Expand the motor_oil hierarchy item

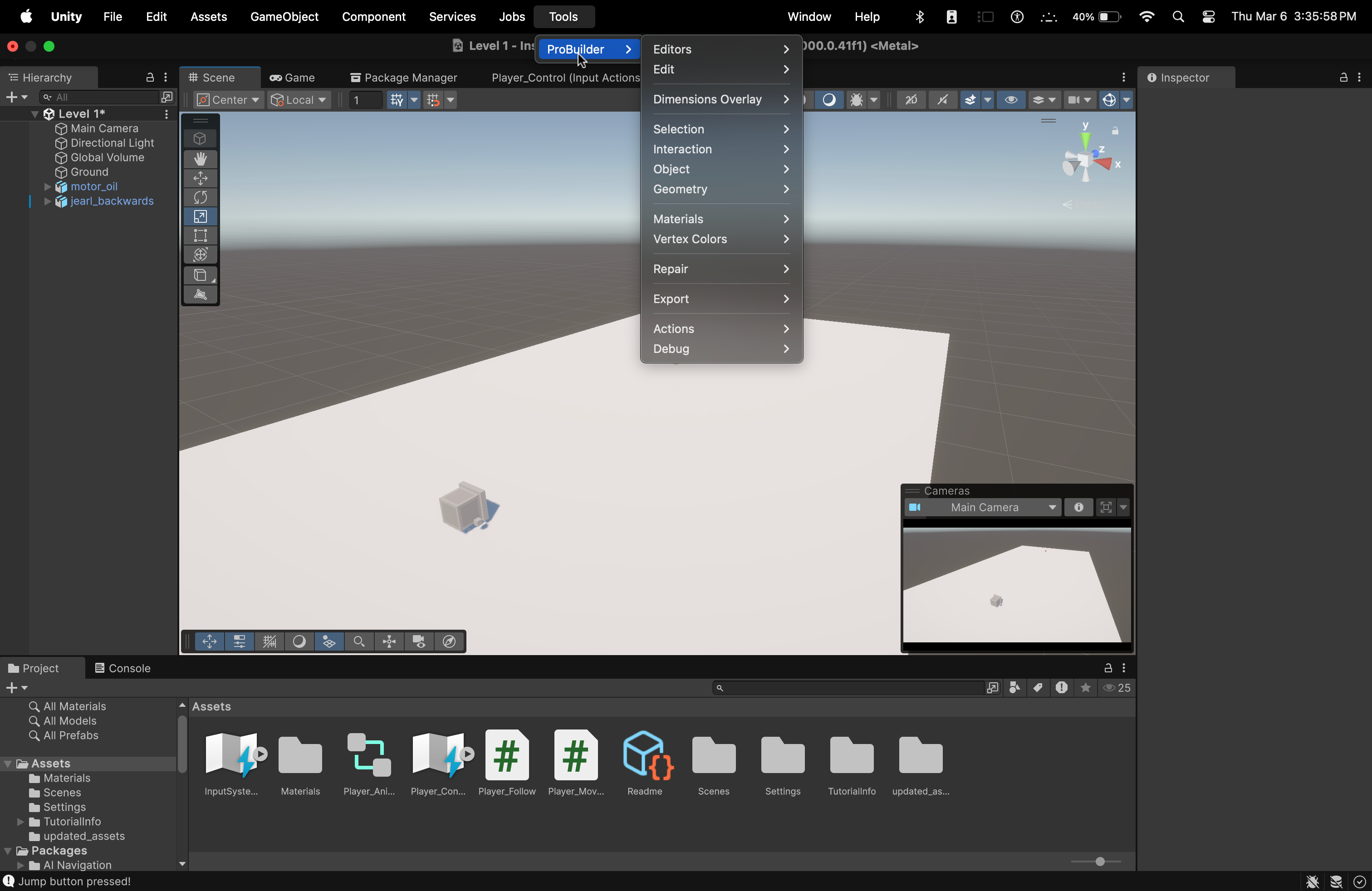[48, 187]
